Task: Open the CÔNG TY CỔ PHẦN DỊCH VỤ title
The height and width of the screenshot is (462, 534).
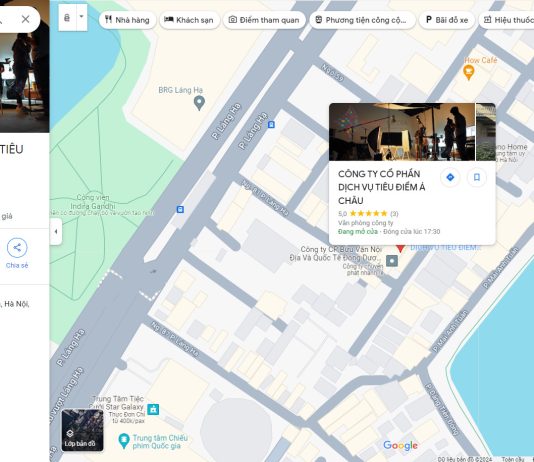Action: tap(381, 187)
